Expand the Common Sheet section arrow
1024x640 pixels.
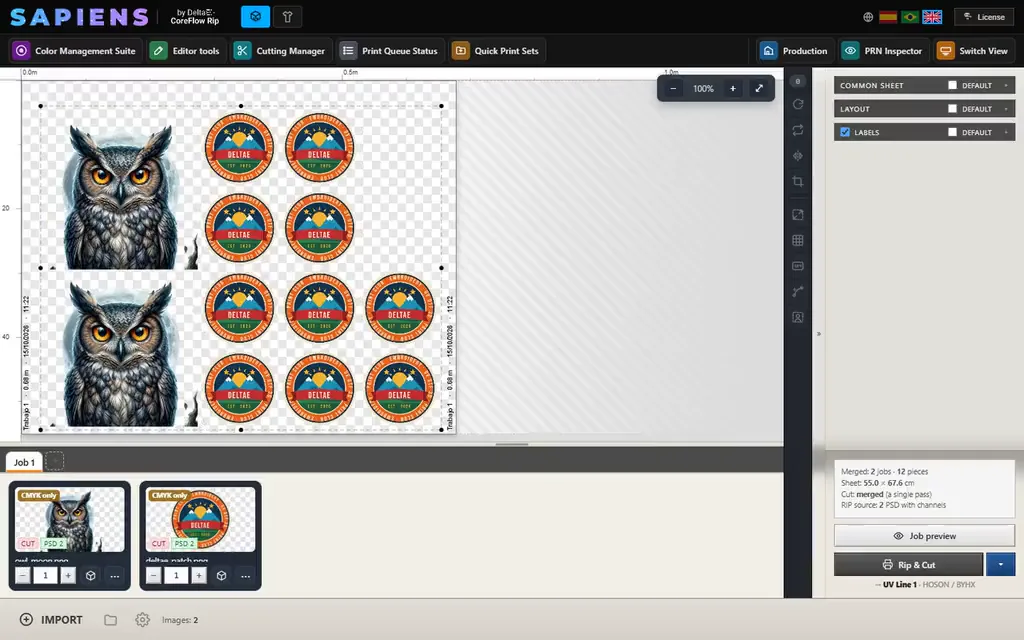pyautogui.click(x=1006, y=86)
